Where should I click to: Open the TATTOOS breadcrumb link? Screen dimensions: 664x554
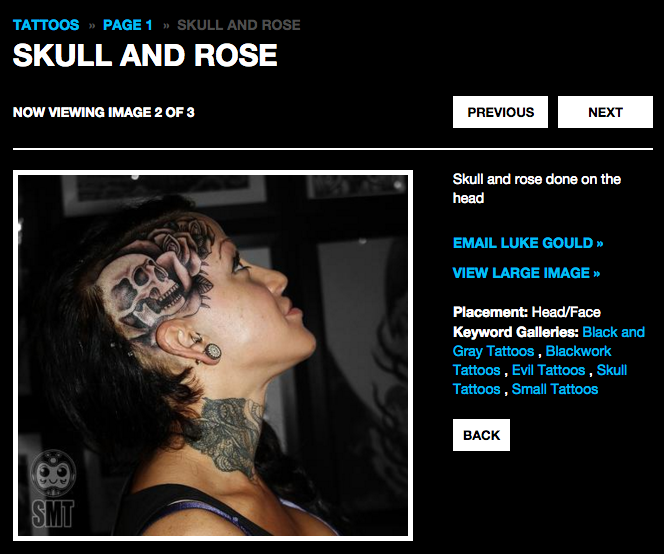click(46, 25)
